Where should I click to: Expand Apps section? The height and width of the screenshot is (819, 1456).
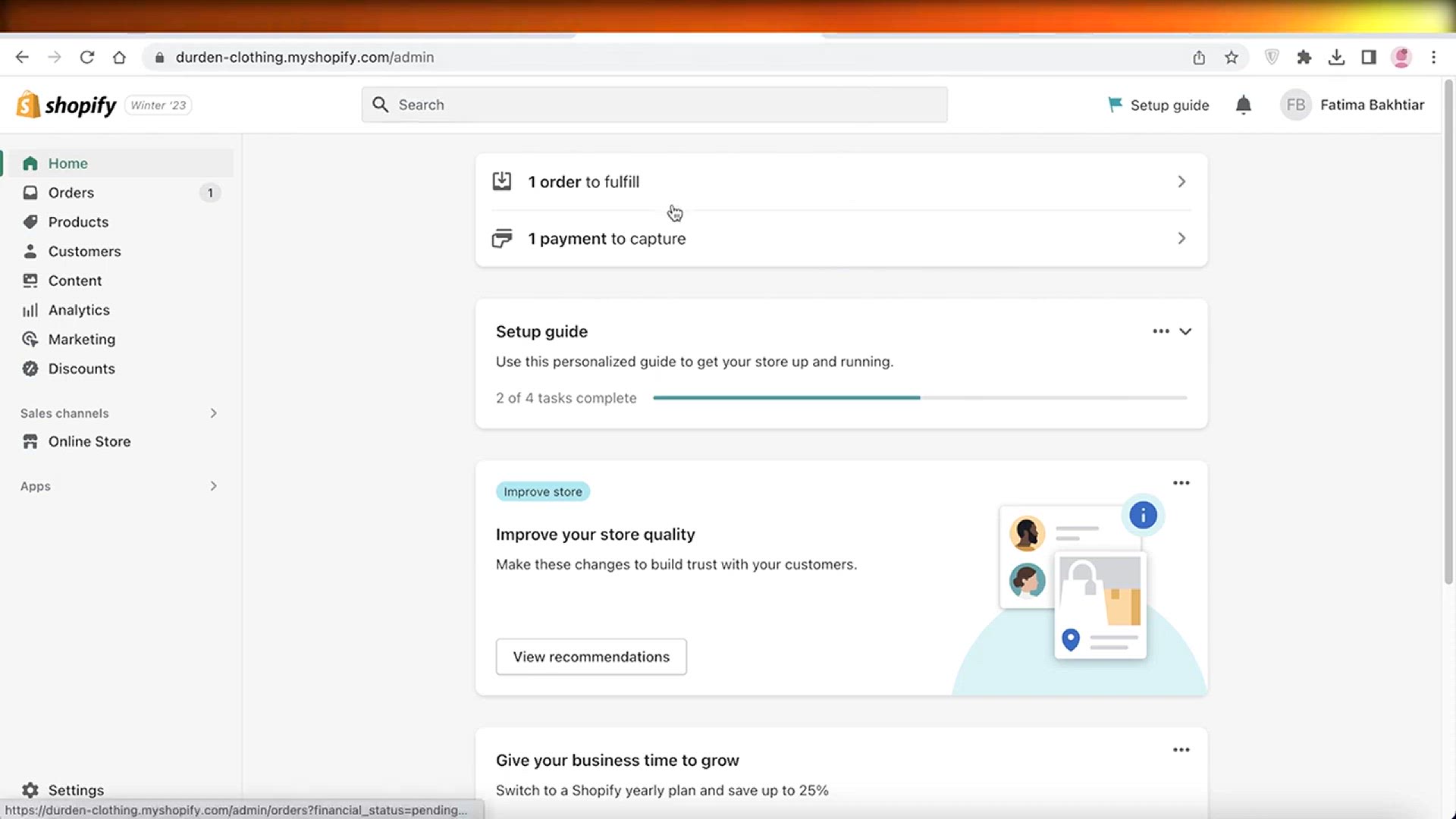(213, 486)
